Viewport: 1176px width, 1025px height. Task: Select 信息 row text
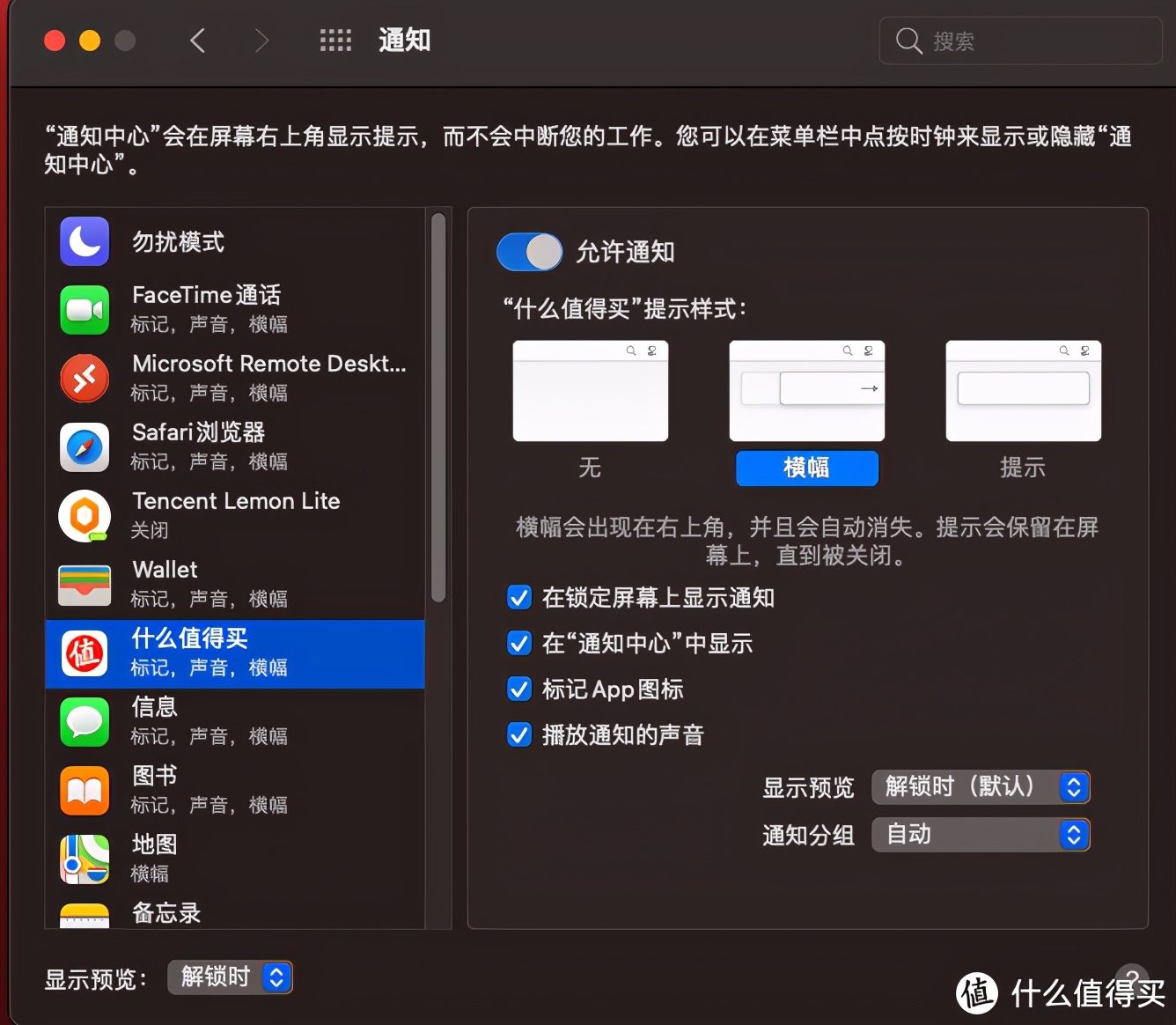tap(155, 707)
